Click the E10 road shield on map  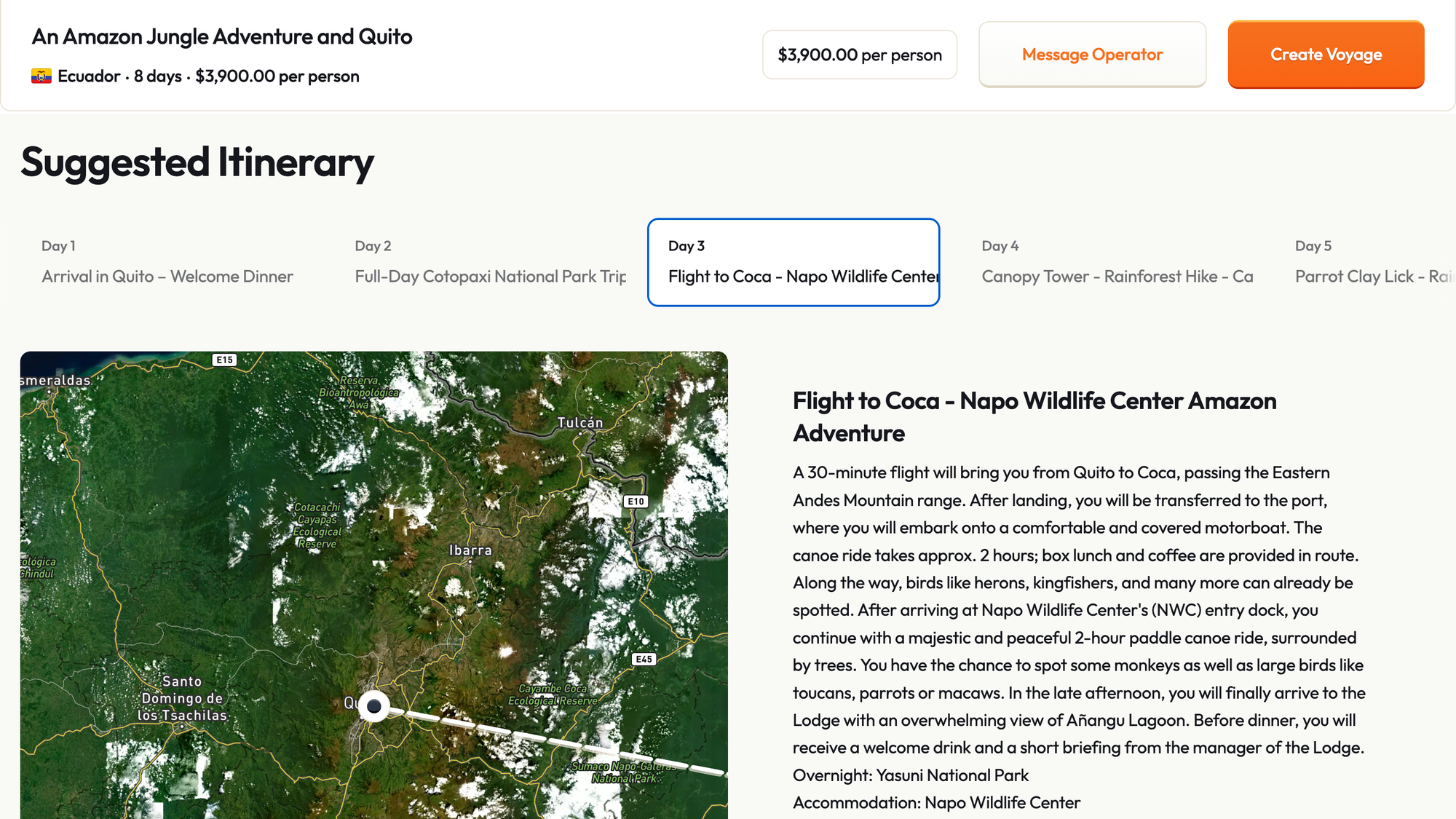tap(636, 501)
